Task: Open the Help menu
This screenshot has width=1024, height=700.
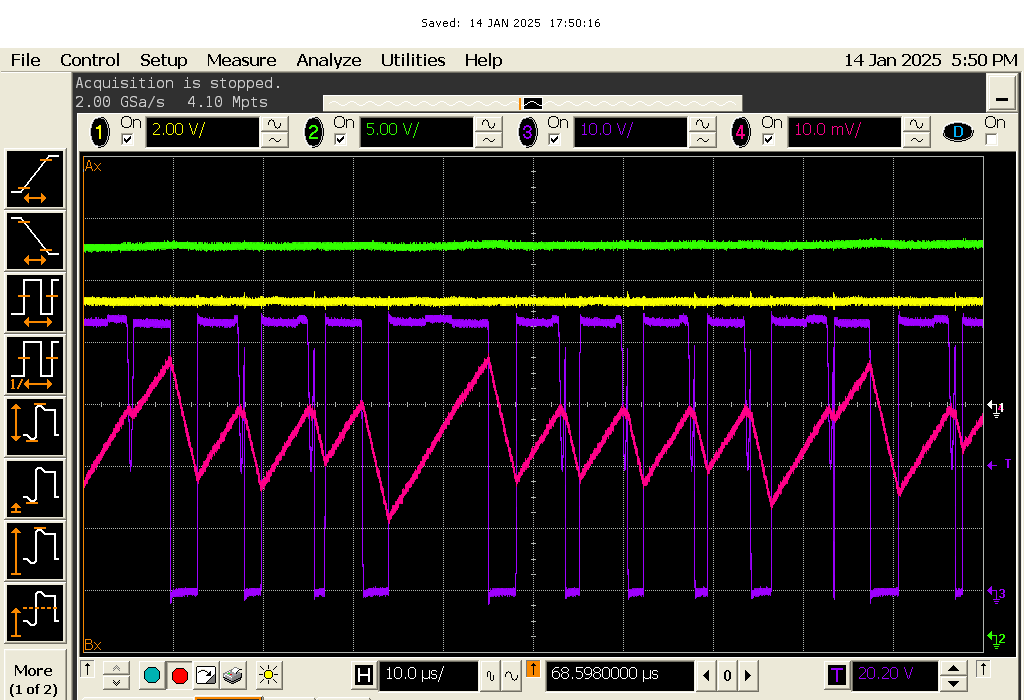Action: [x=483, y=60]
